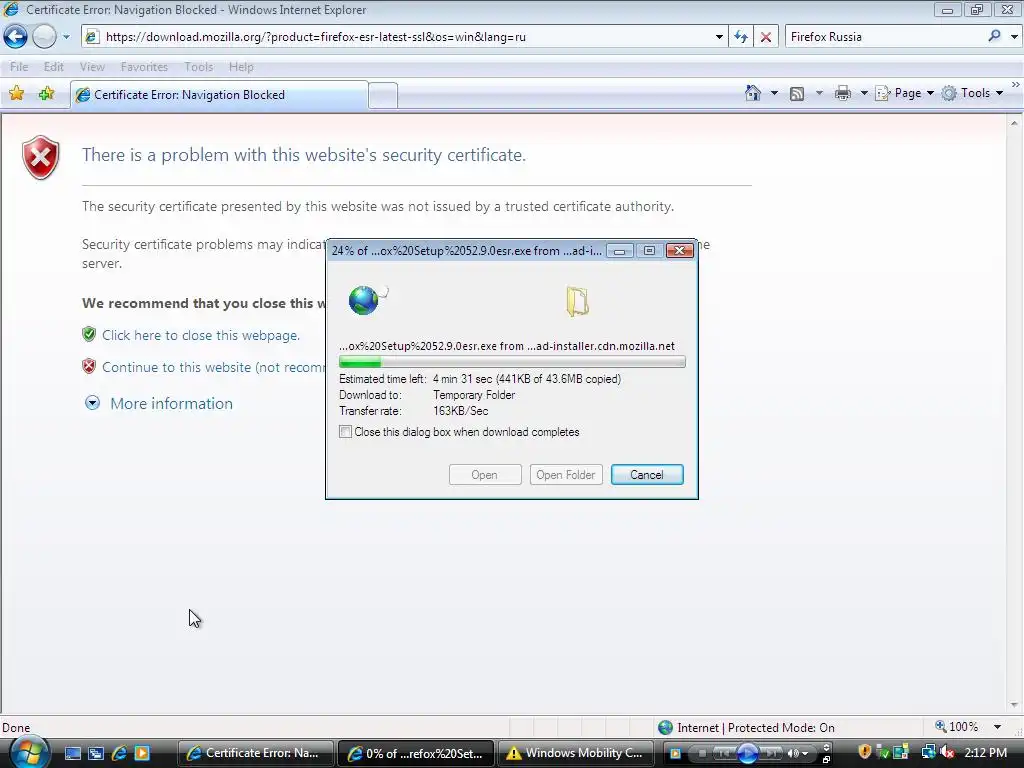Open the Help menu
1024x768 pixels.
pyautogui.click(x=241, y=67)
